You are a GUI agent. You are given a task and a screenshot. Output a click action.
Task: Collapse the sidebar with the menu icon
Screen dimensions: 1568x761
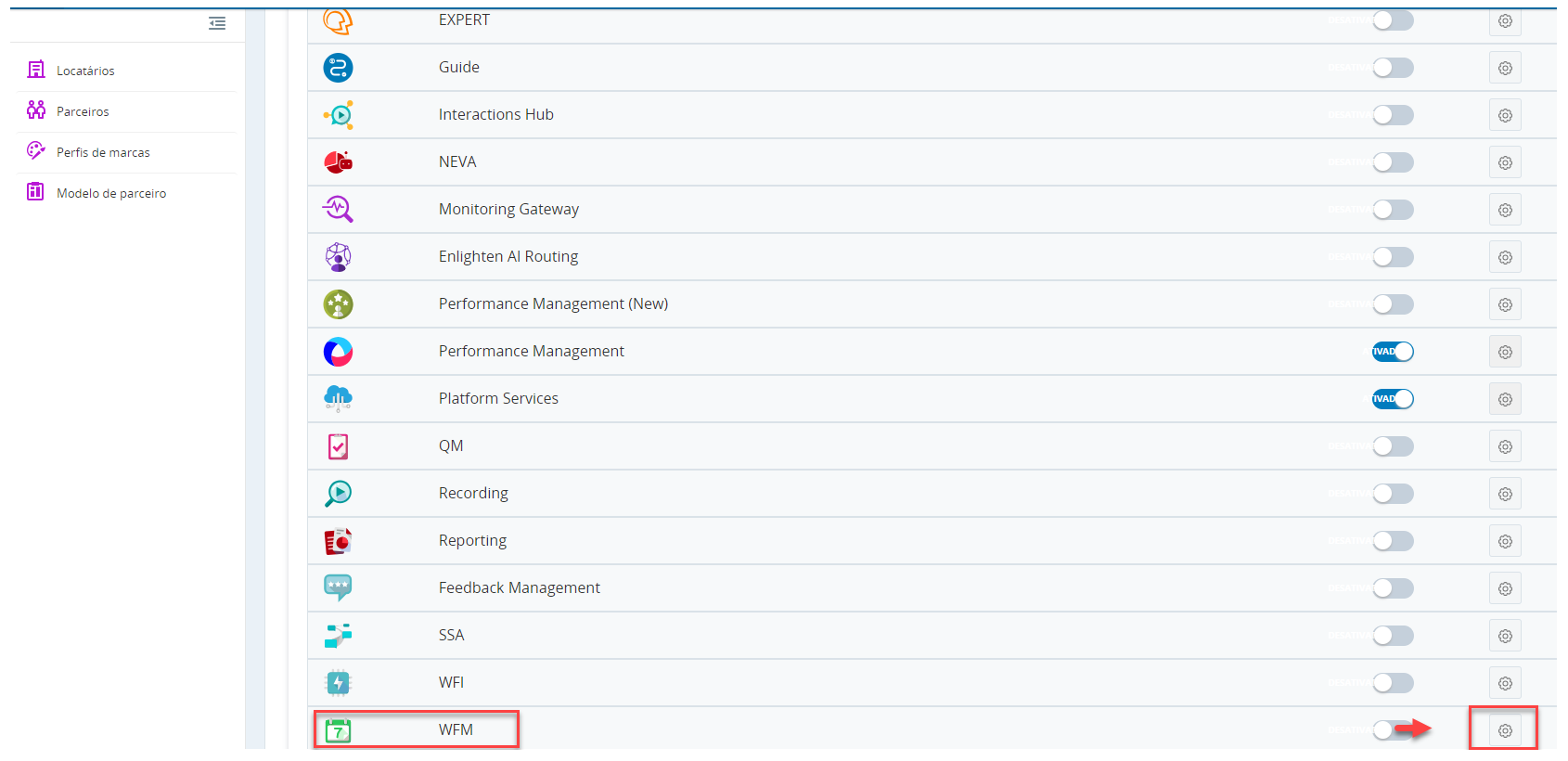point(217,23)
